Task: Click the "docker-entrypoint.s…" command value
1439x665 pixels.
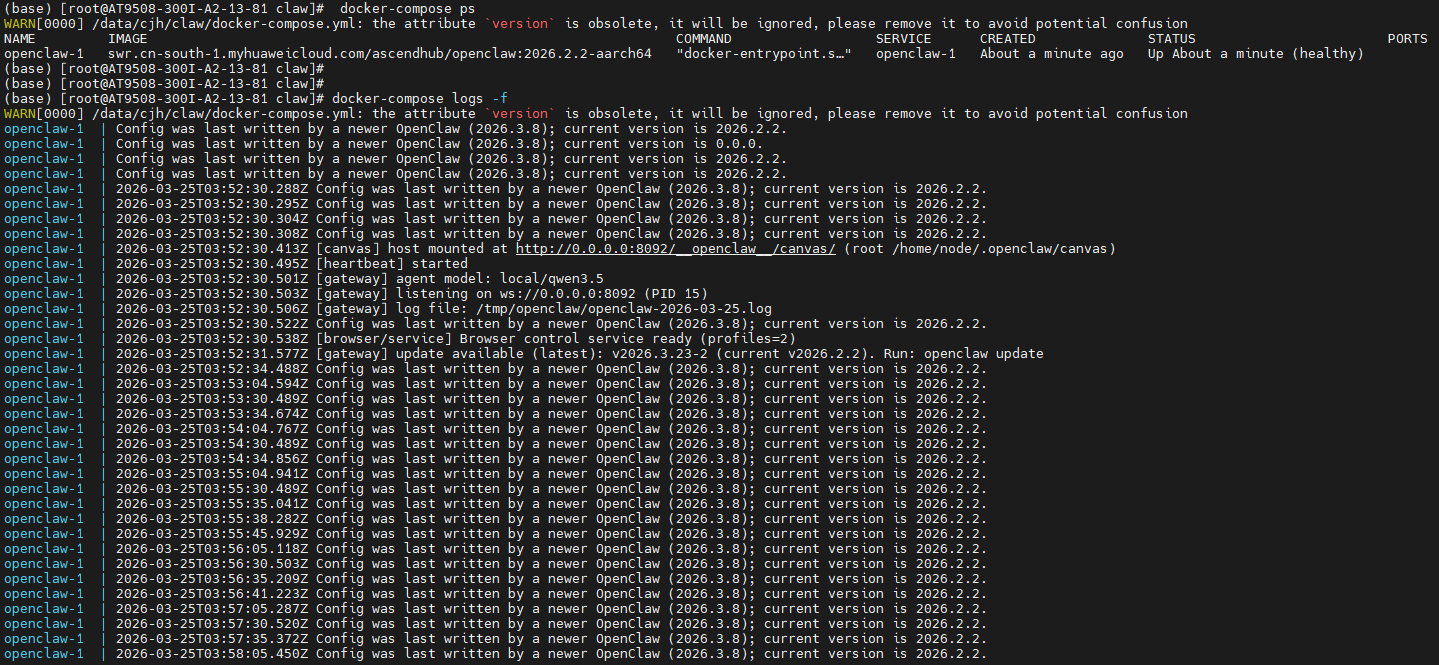Action: (764, 54)
